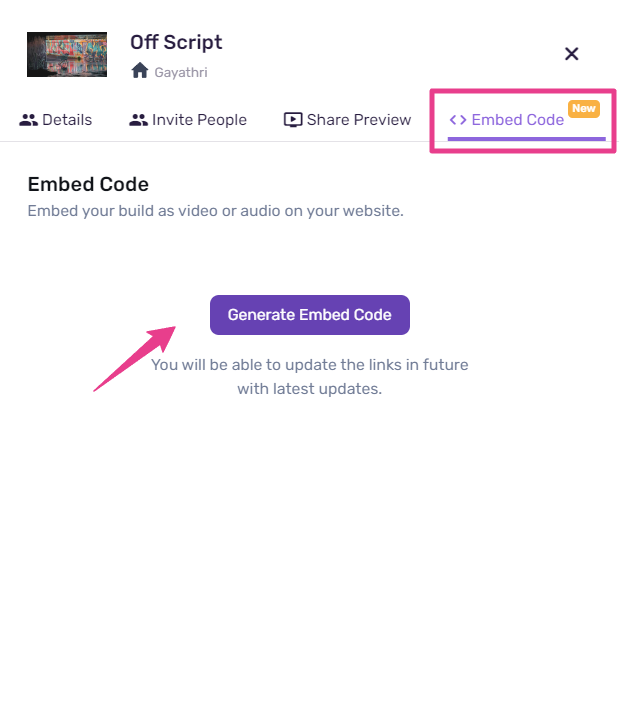Viewport: 619px width, 704px height.
Task: Click the home icon next to Gayathri
Action: tap(140, 71)
